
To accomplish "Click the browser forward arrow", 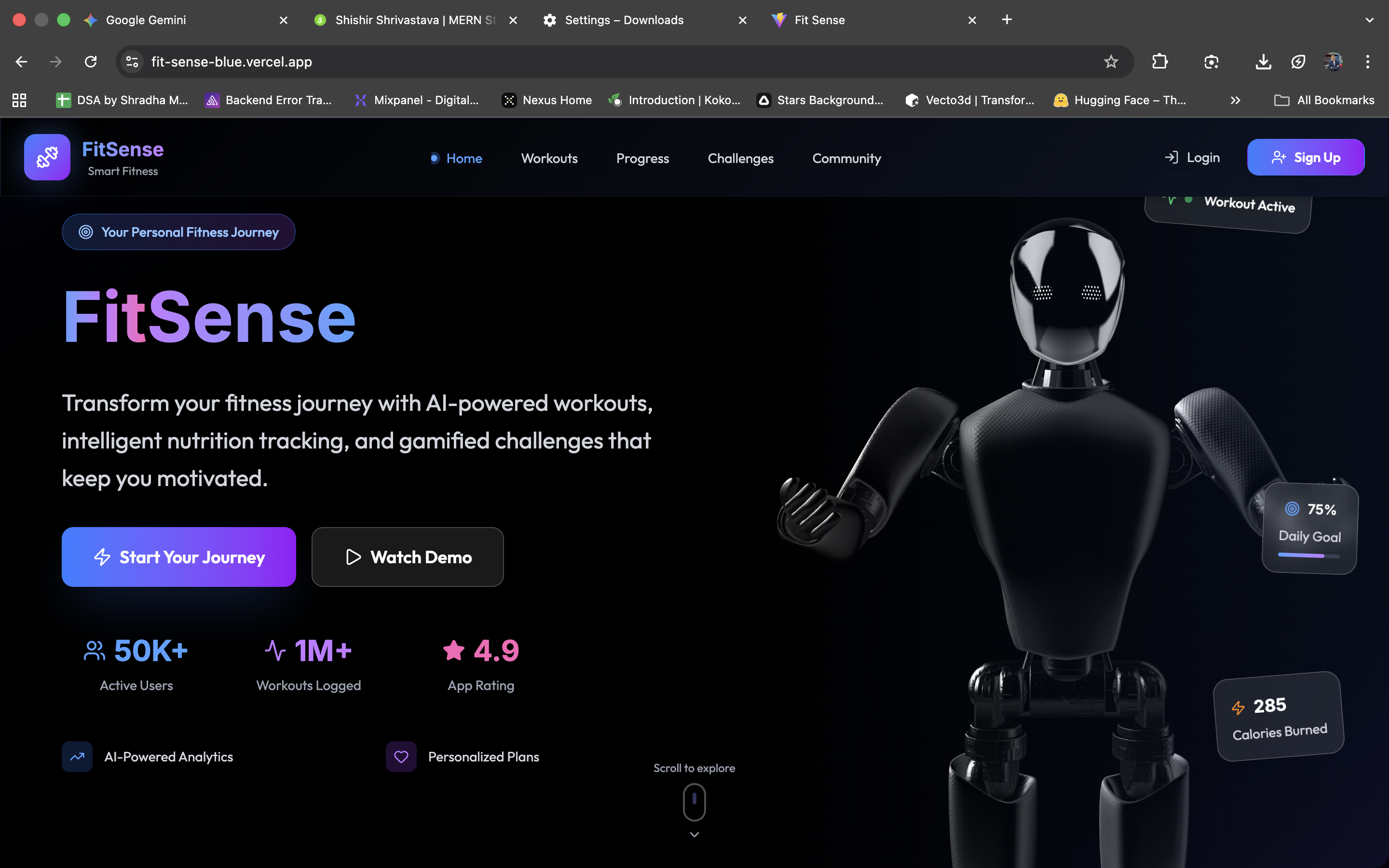I will click(55, 61).
